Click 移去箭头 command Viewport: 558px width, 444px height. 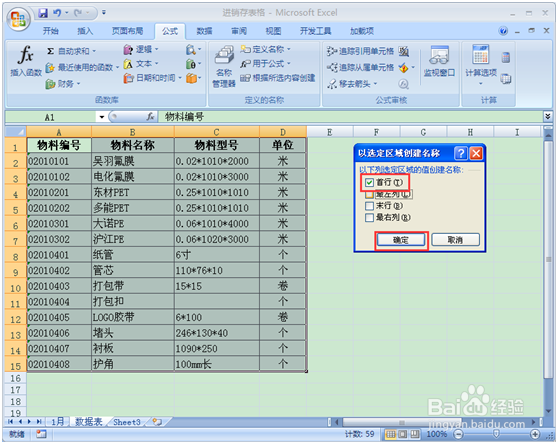coord(352,84)
